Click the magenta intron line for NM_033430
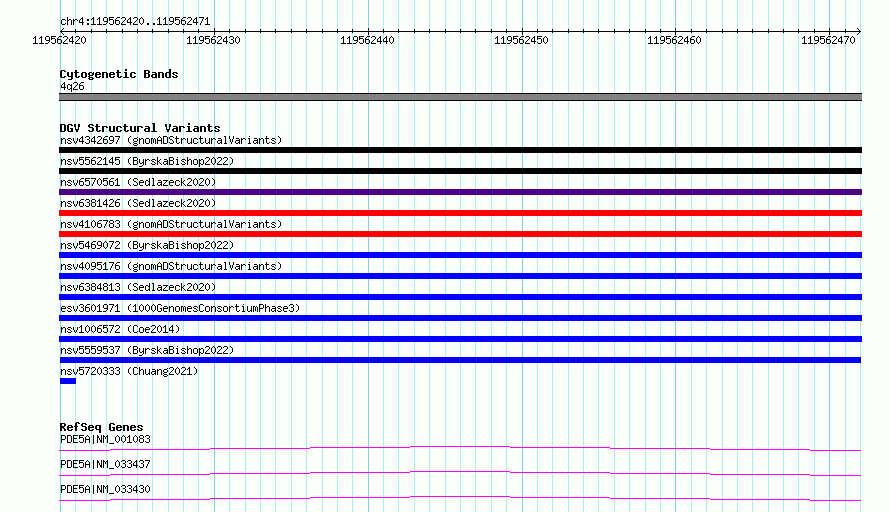The image size is (890, 512). [x=460, y=498]
